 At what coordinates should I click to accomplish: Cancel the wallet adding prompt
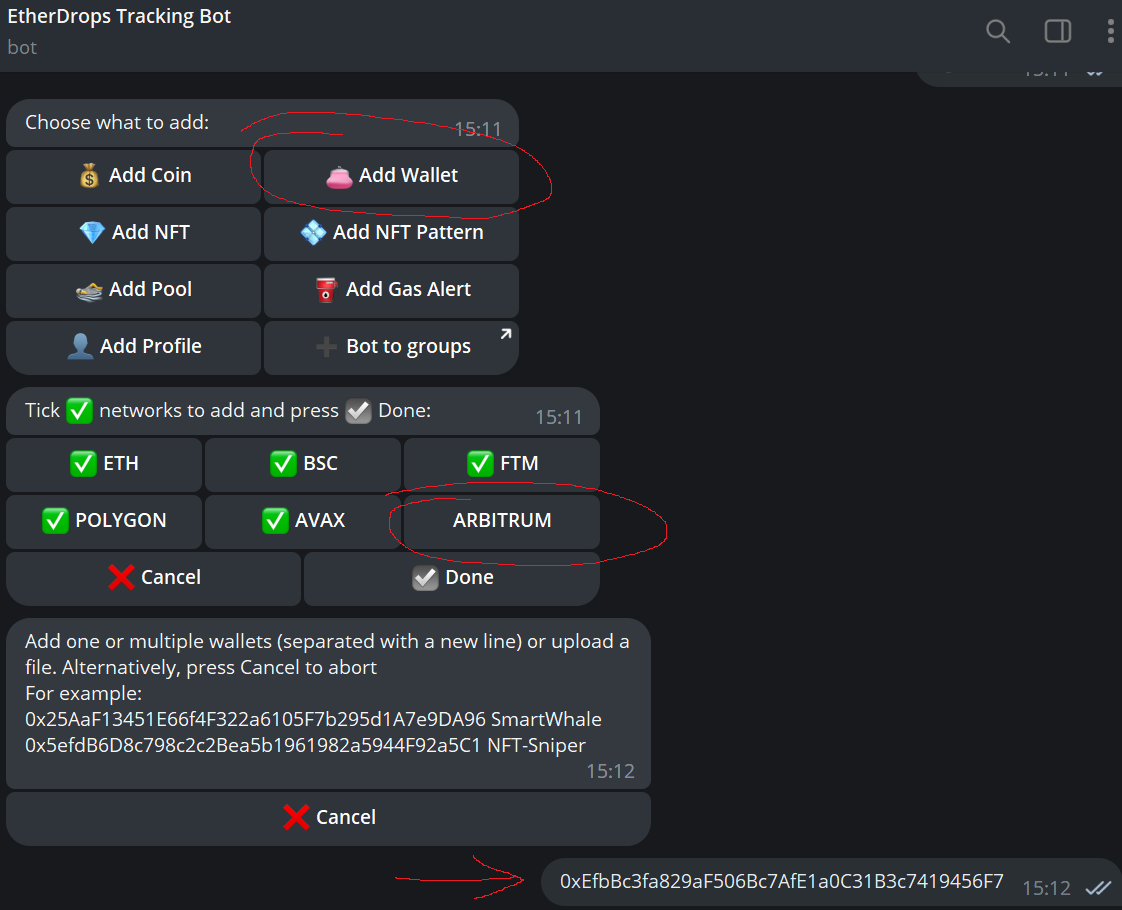pos(328,818)
